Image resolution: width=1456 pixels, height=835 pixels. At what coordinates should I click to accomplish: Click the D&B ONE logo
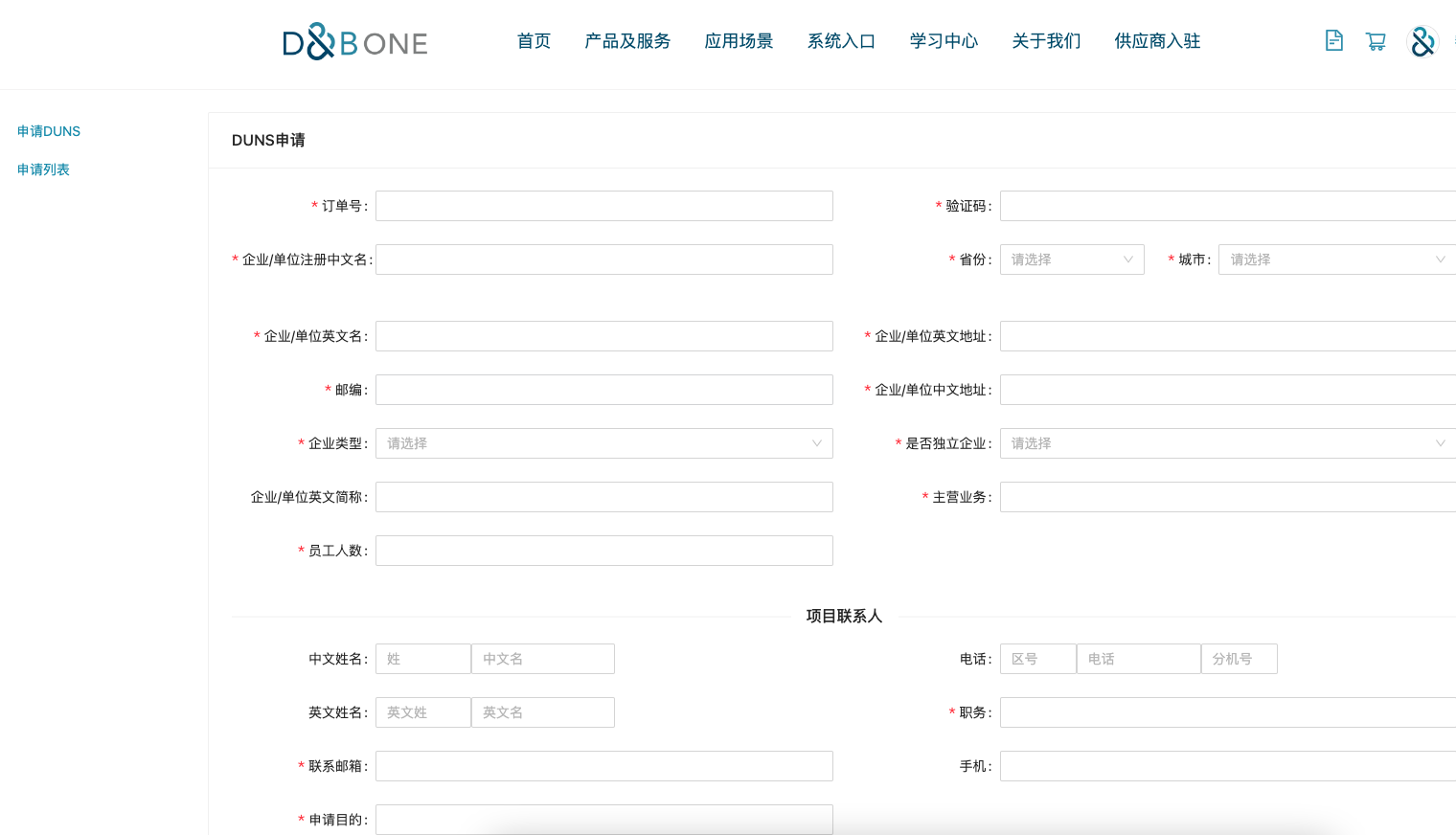click(354, 42)
